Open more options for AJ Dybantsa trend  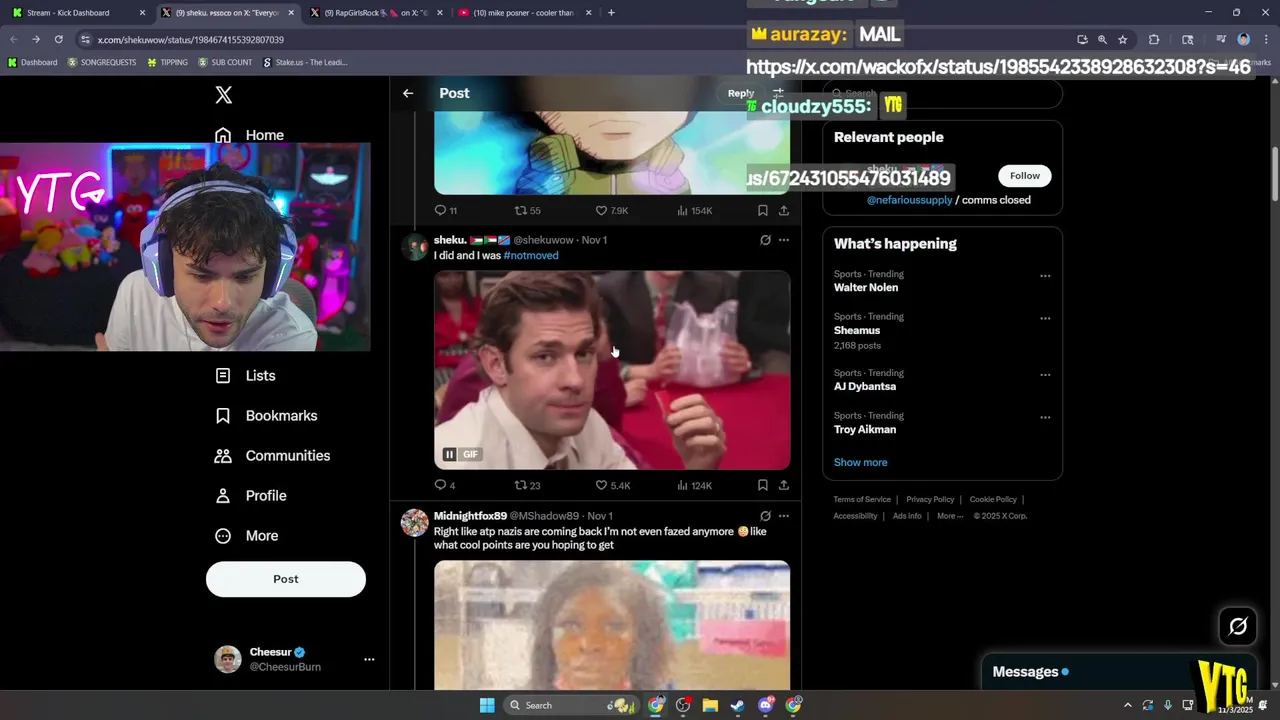(x=1045, y=375)
